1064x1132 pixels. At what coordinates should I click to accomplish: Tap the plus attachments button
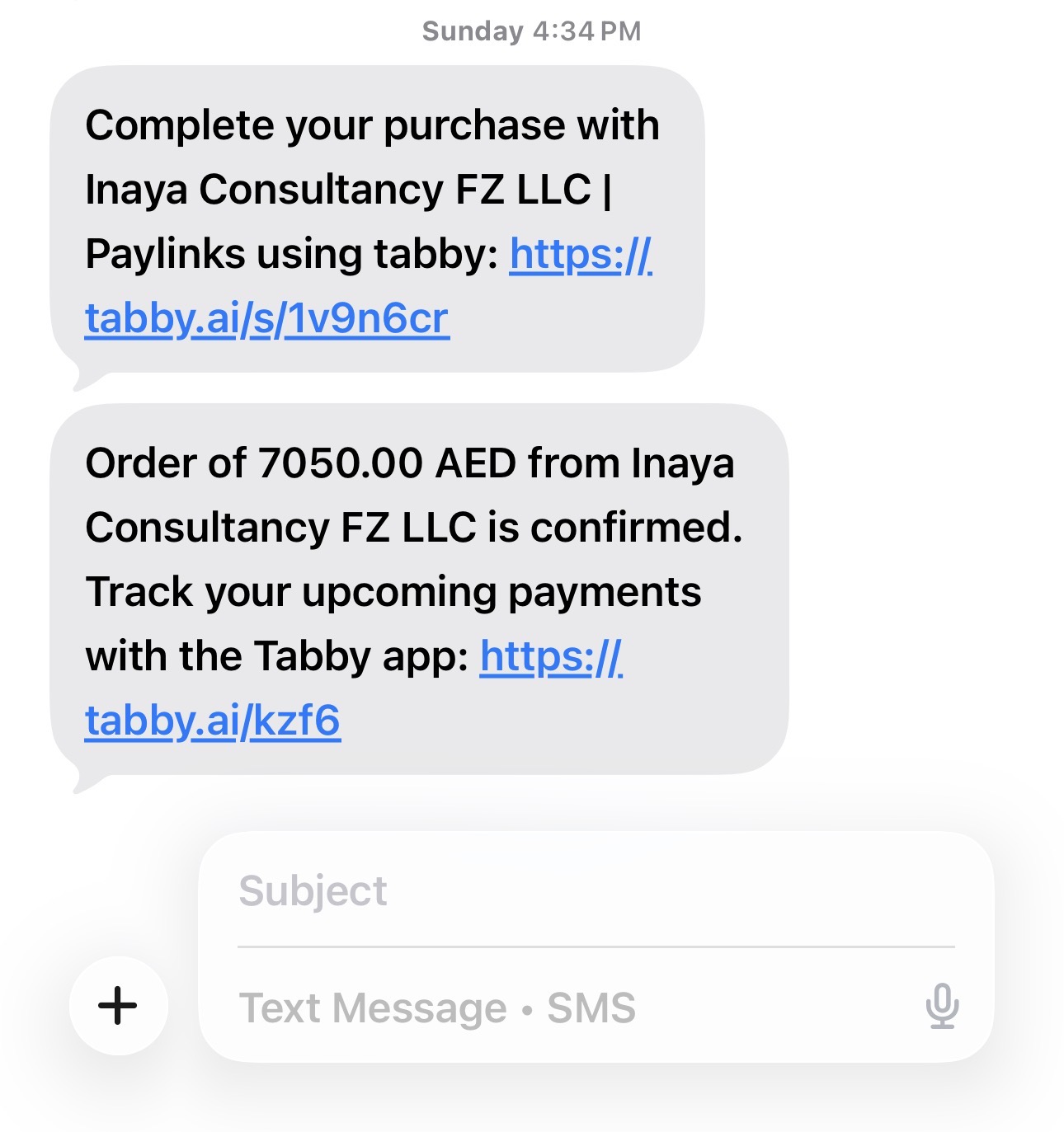coord(118,1005)
